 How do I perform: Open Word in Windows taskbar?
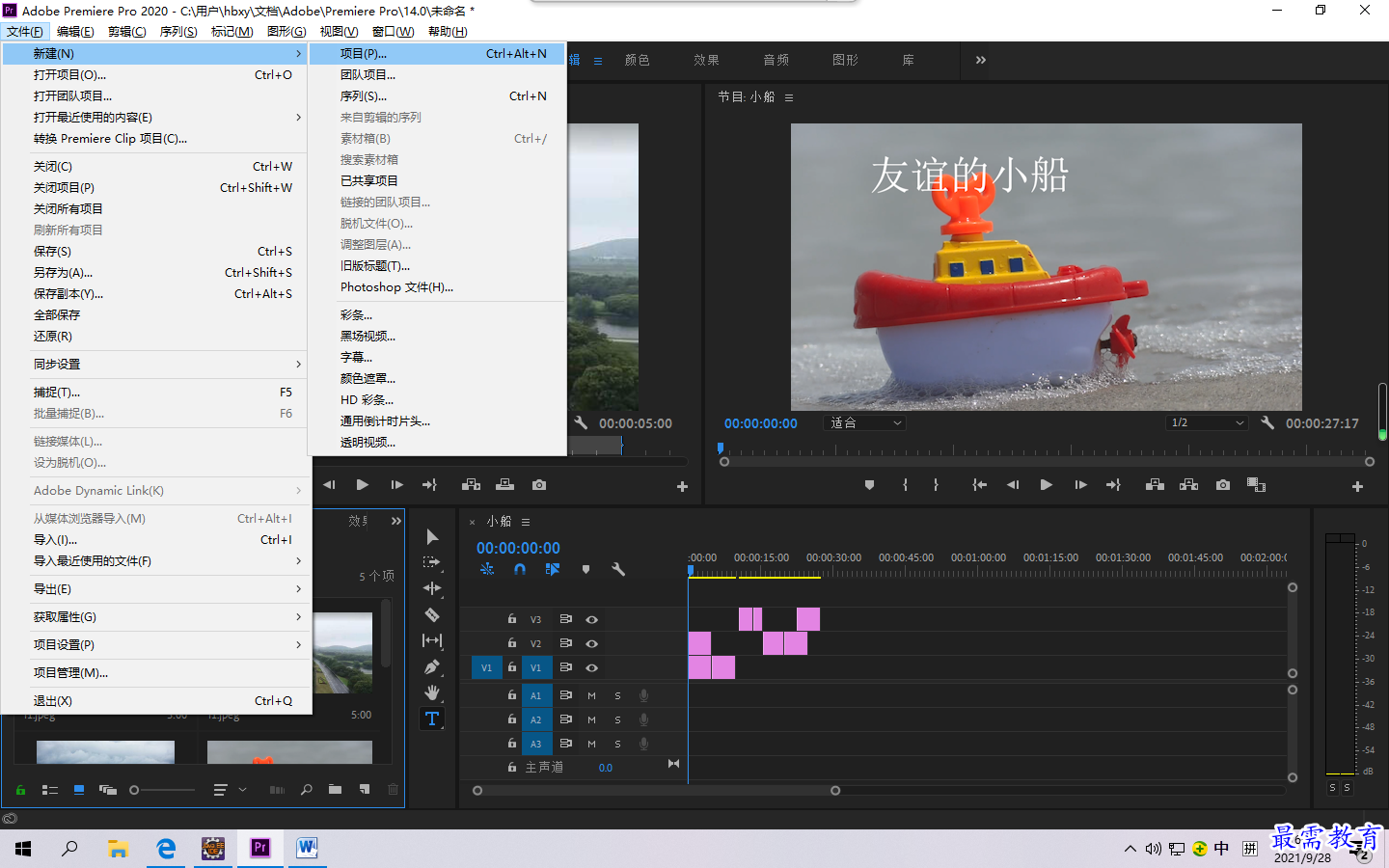tap(307, 848)
